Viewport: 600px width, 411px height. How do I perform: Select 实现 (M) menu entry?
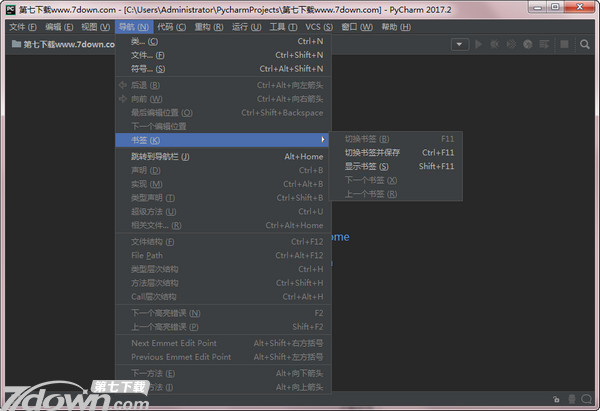223,184
